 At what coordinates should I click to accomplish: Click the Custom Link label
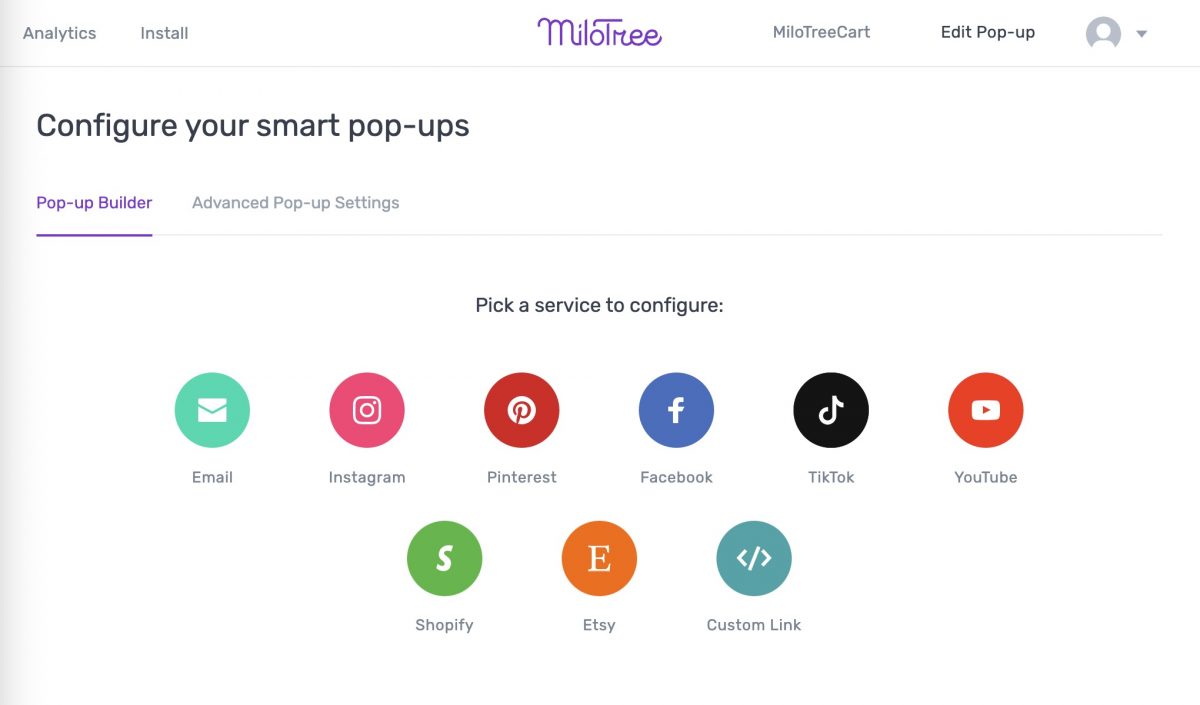click(x=754, y=625)
